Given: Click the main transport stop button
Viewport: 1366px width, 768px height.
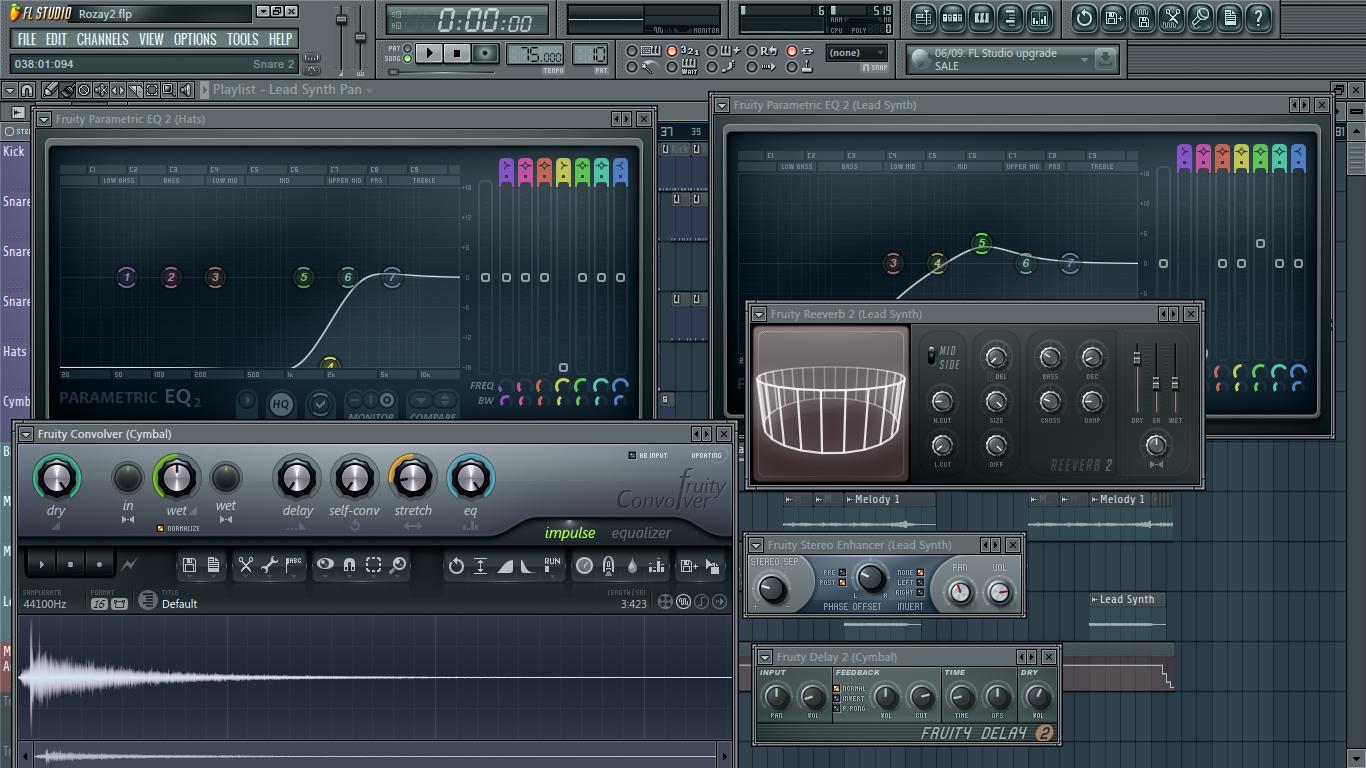Looking at the screenshot, I should pos(457,53).
